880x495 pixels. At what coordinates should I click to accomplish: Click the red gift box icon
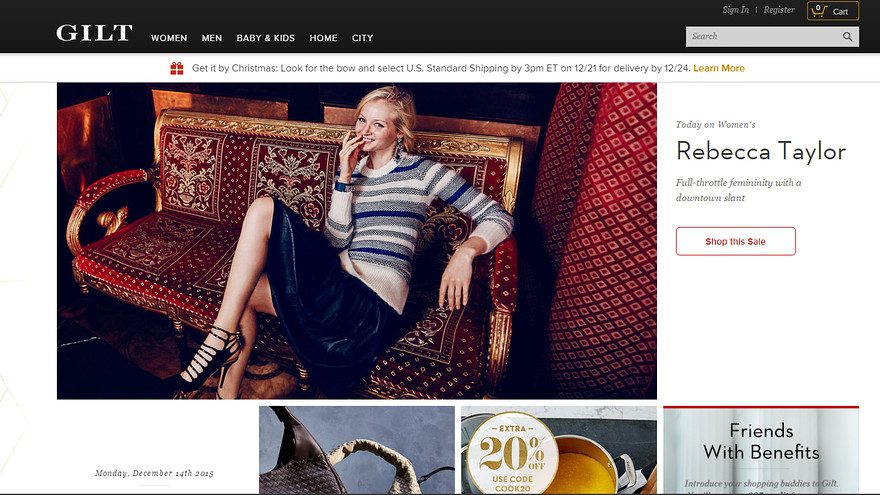point(176,68)
